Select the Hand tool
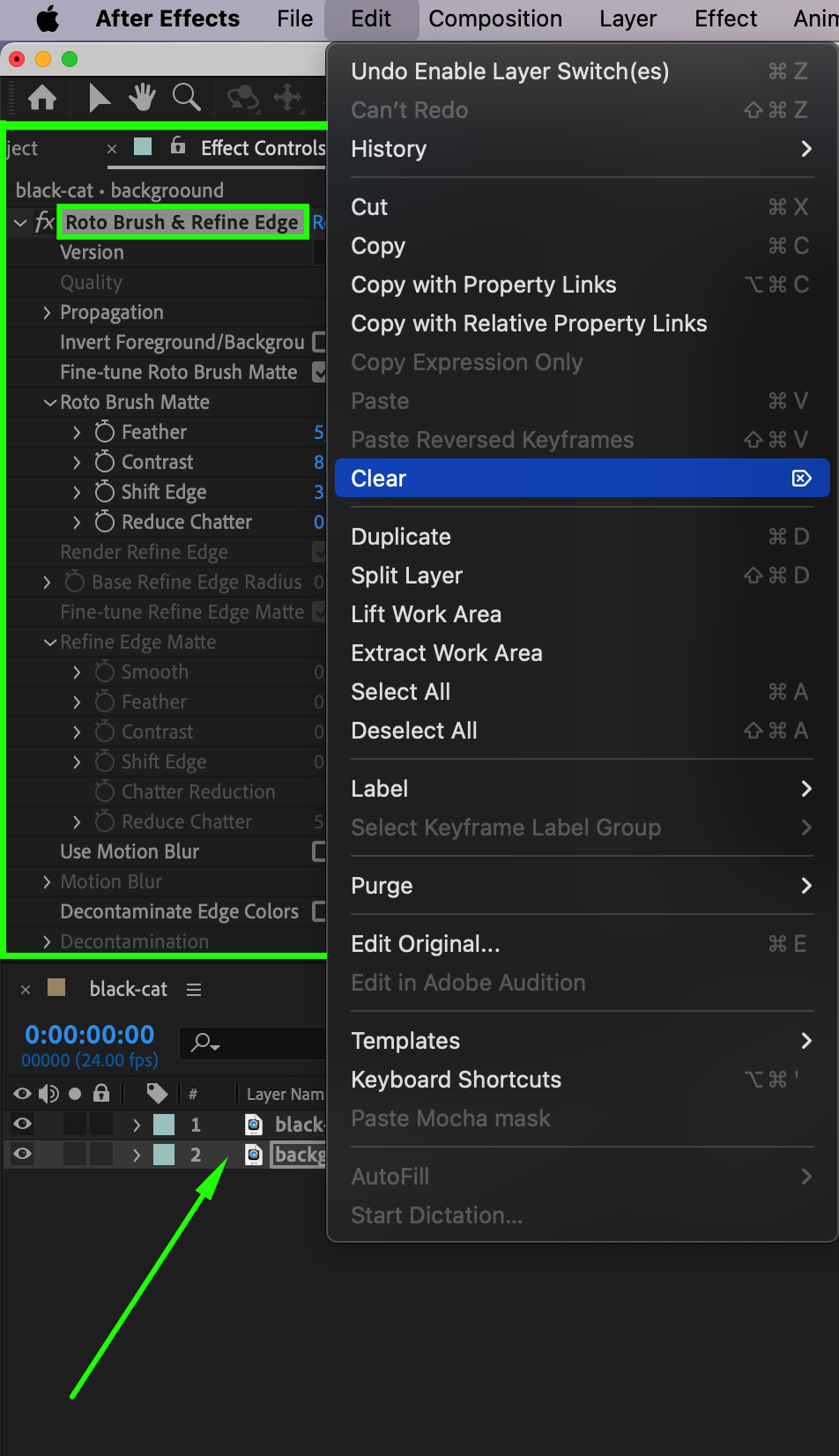The image size is (839, 1456). click(142, 97)
